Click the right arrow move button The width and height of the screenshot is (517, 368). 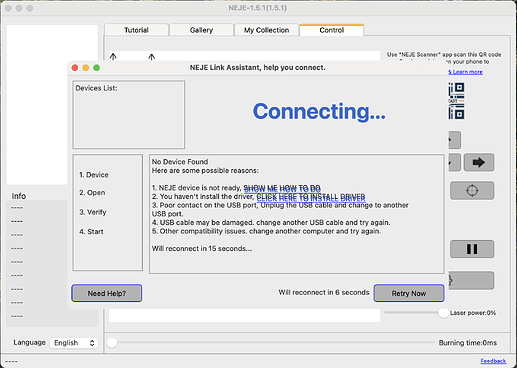tap(479, 162)
